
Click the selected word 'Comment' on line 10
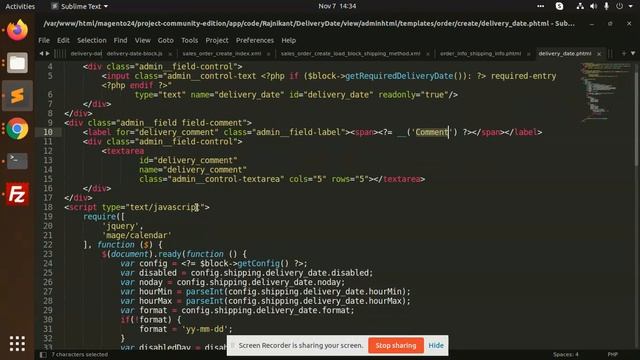pyautogui.click(x=432, y=132)
